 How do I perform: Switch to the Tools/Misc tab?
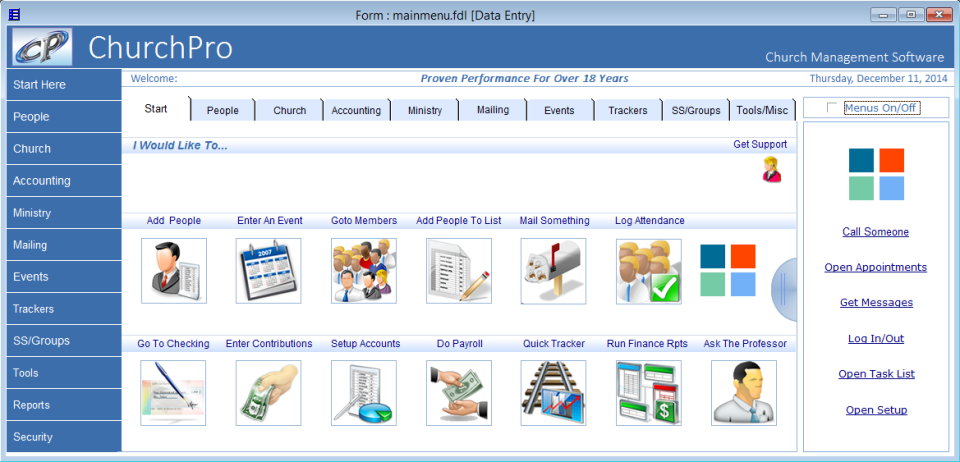(762, 111)
